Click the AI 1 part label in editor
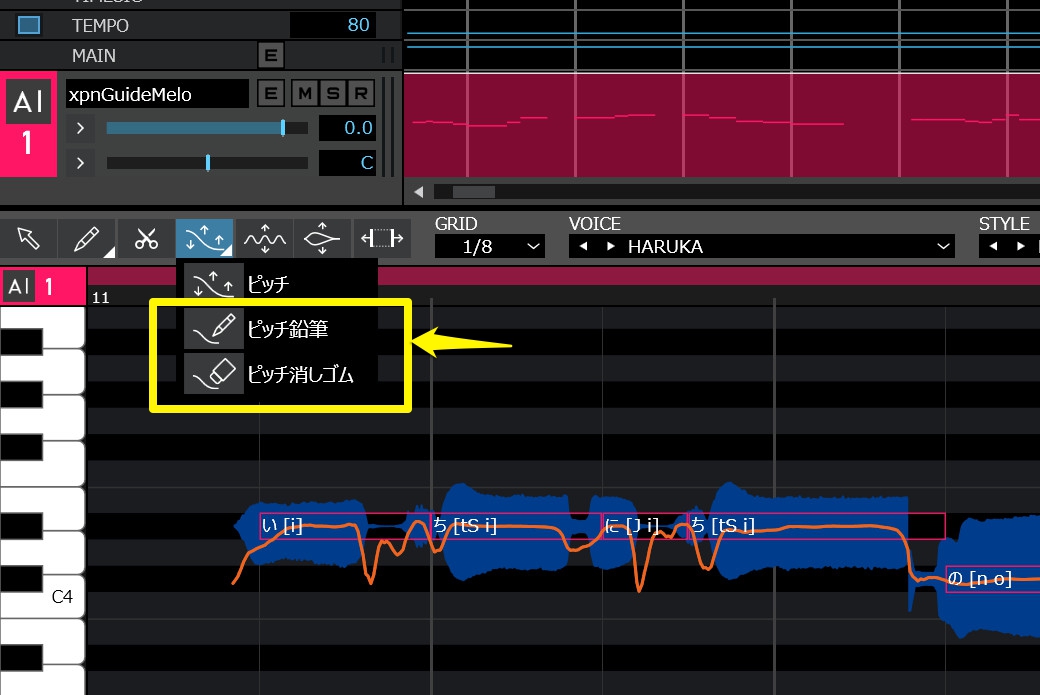The width and height of the screenshot is (1040, 695). 44,286
